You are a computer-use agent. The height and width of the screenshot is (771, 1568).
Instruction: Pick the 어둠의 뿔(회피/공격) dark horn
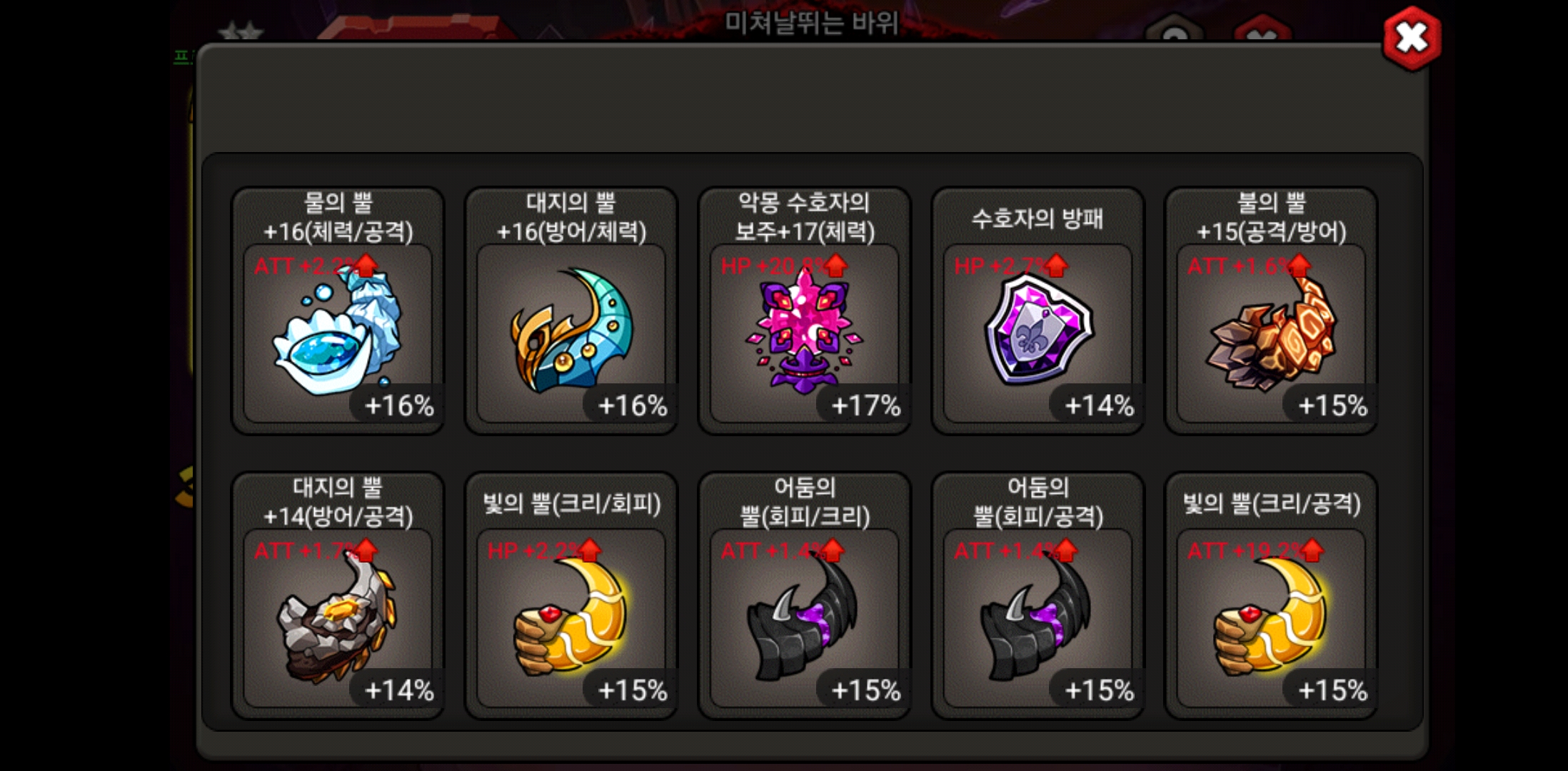pyautogui.click(x=1038, y=596)
